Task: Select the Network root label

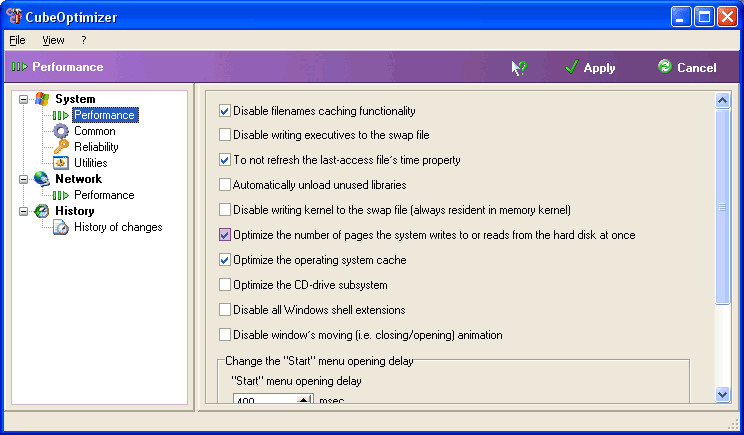Action: (x=78, y=179)
